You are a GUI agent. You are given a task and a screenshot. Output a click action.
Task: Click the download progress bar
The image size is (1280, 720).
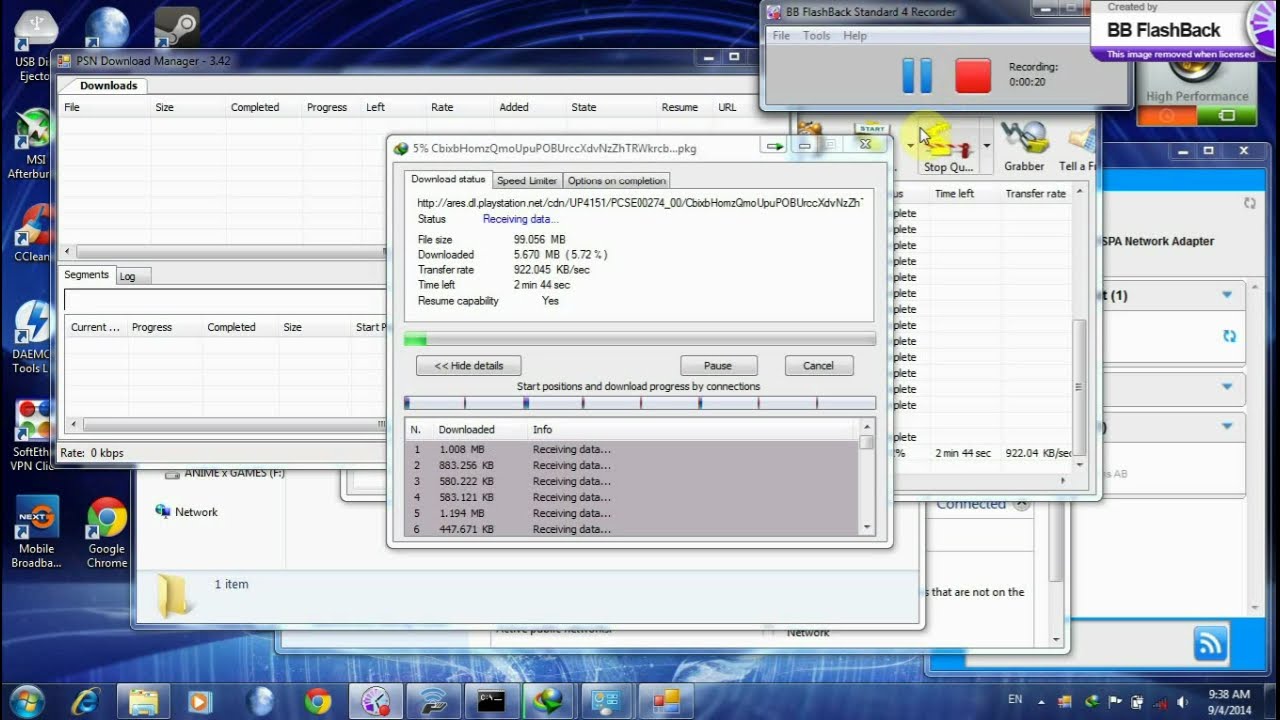click(640, 340)
